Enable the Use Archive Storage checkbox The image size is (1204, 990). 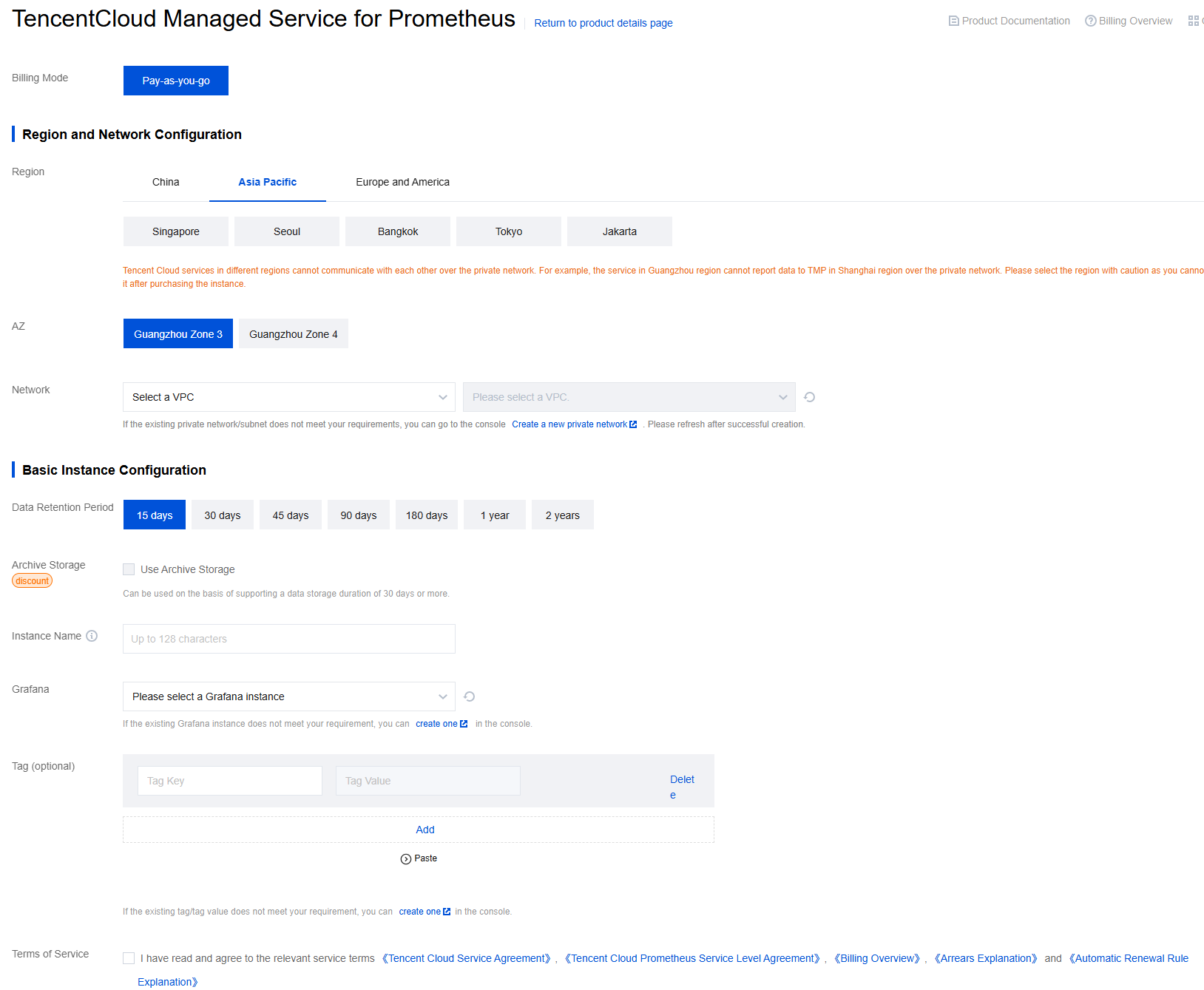(129, 569)
